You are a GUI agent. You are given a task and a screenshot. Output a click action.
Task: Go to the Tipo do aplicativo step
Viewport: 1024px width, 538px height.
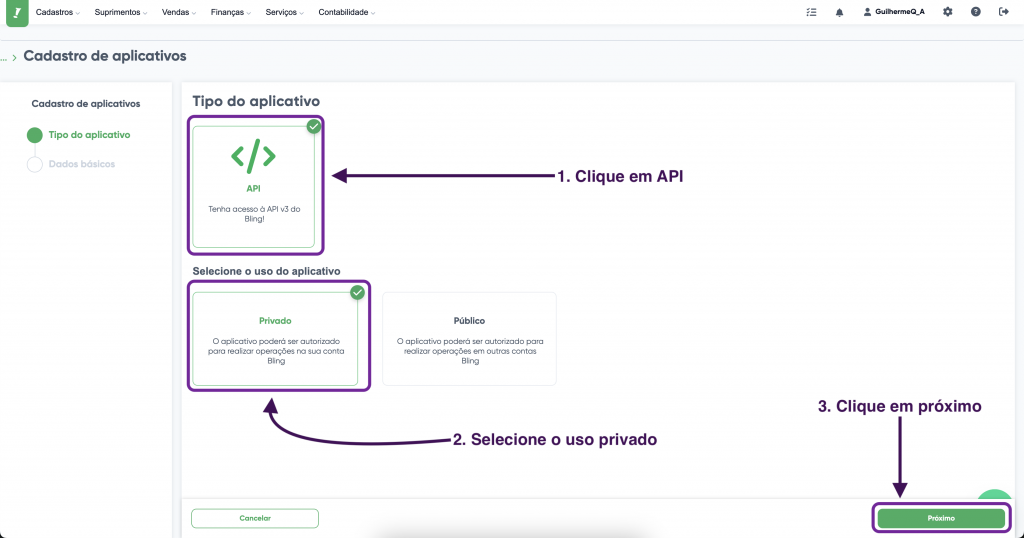tap(88, 135)
